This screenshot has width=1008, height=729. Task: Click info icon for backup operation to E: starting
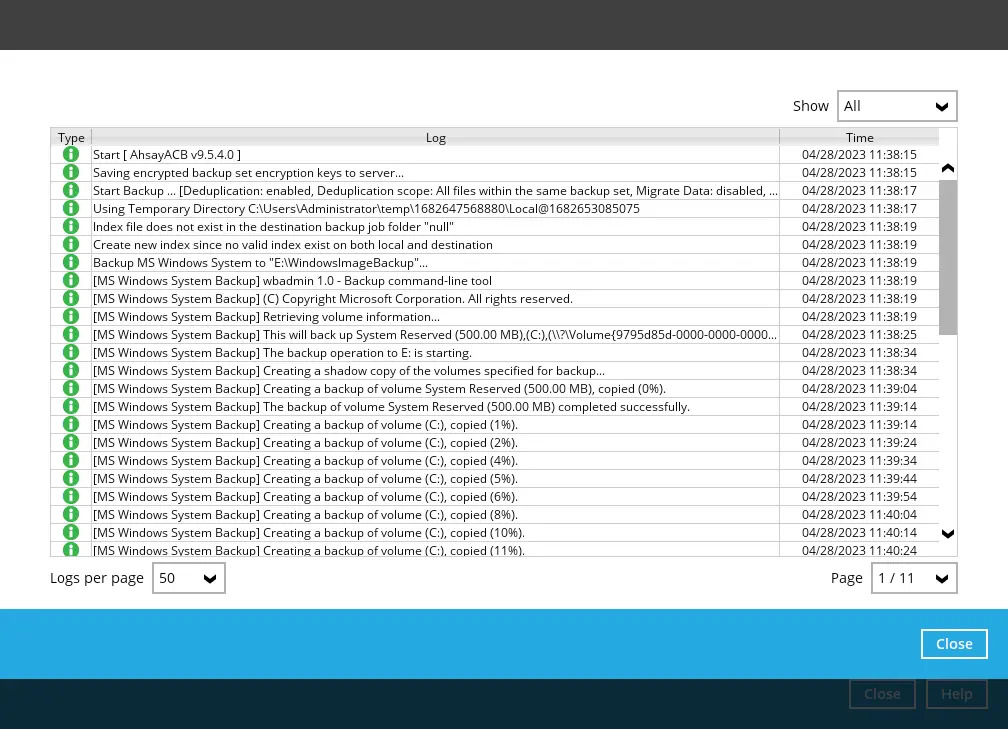[x=71, y=353]
